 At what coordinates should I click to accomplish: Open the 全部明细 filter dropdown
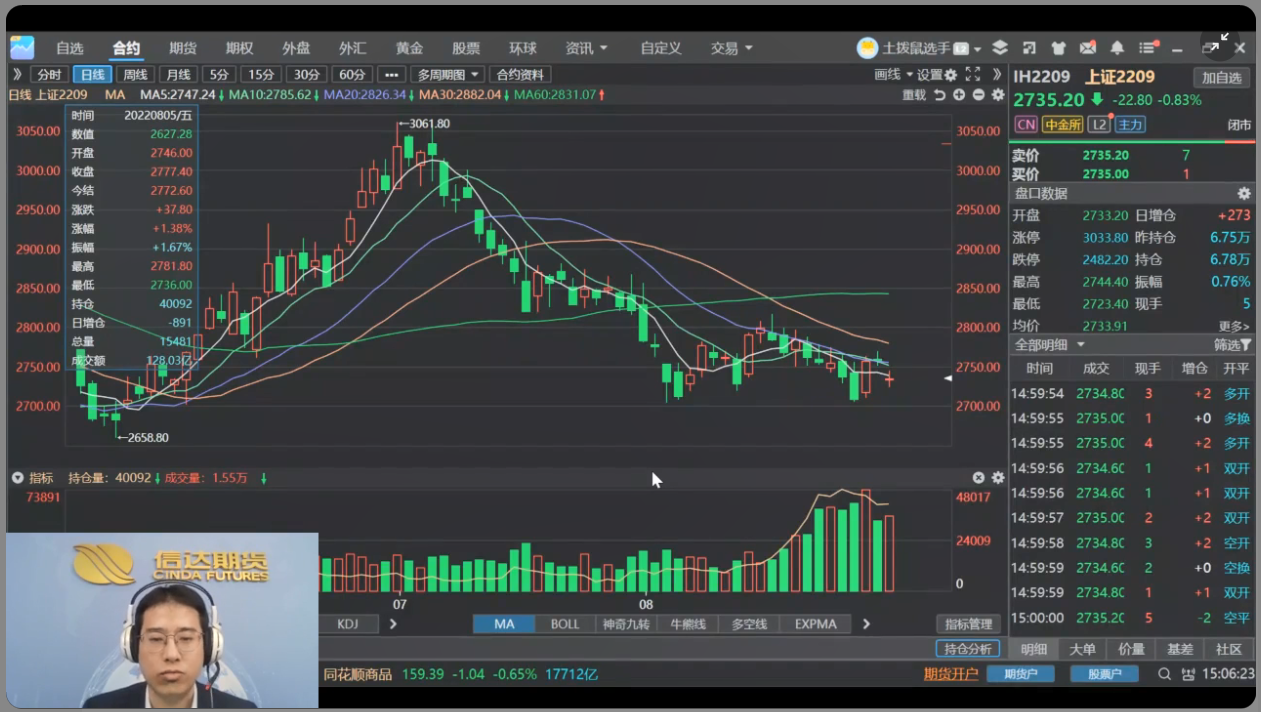pos(1050,345)
